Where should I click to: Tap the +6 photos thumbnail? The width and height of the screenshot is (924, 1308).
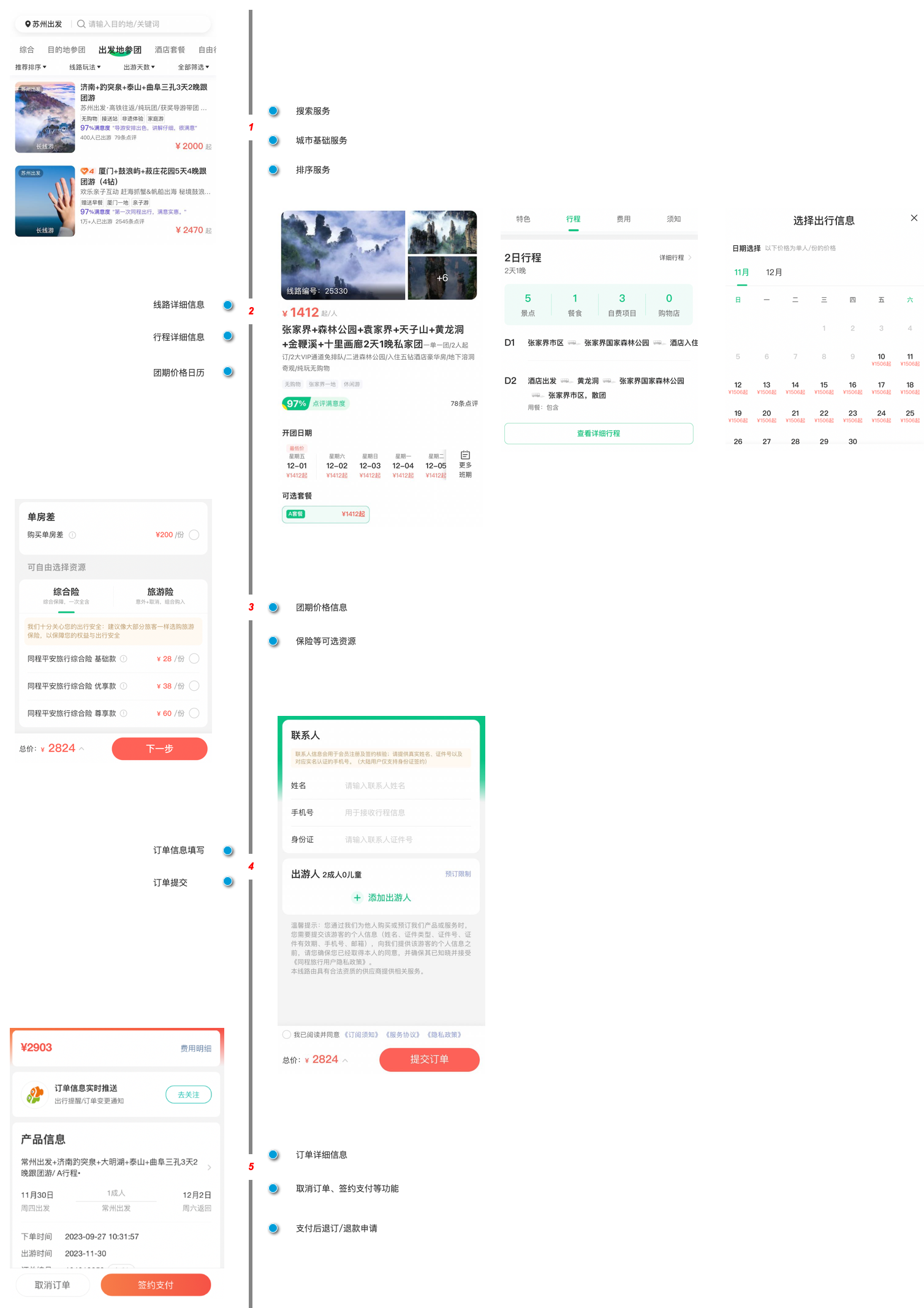[442, 278]
